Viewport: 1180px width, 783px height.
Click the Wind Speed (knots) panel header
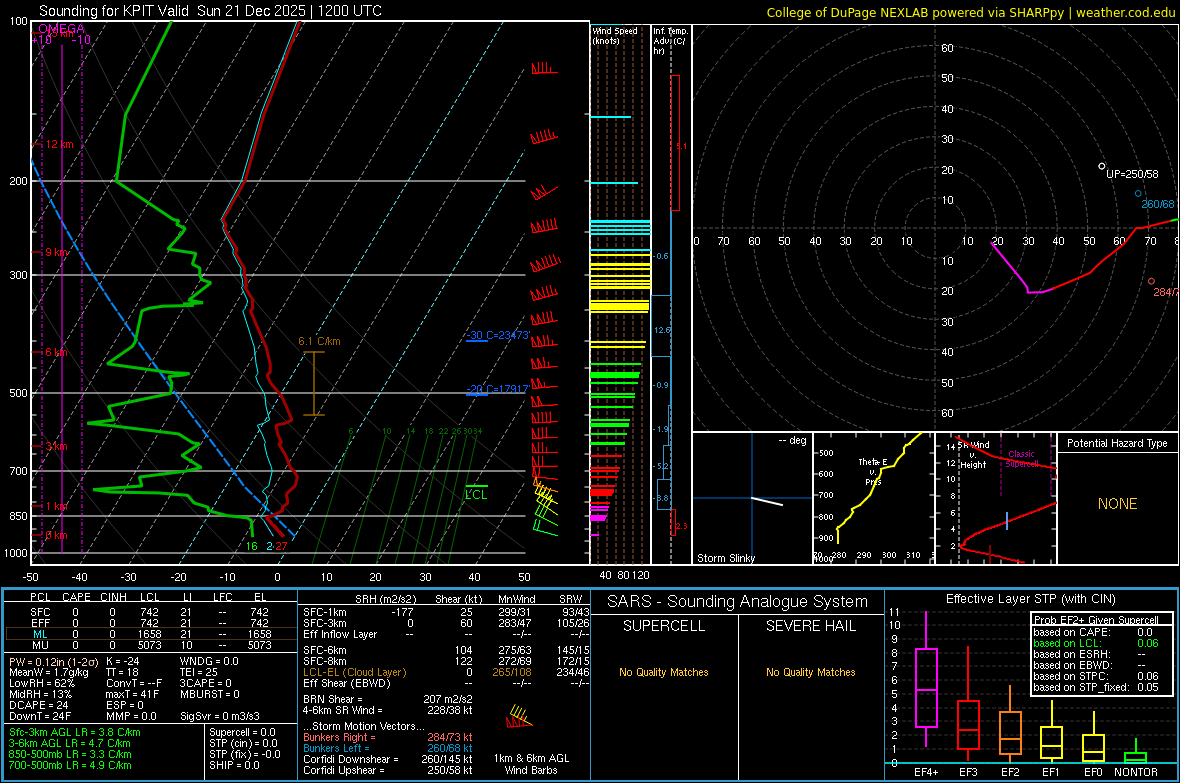pos(615,35)
